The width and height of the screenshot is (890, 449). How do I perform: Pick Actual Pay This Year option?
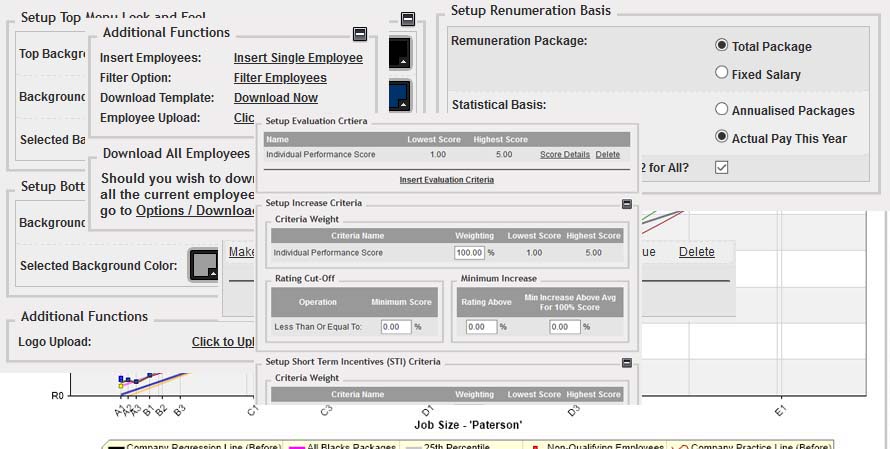(x=722, y=137)
